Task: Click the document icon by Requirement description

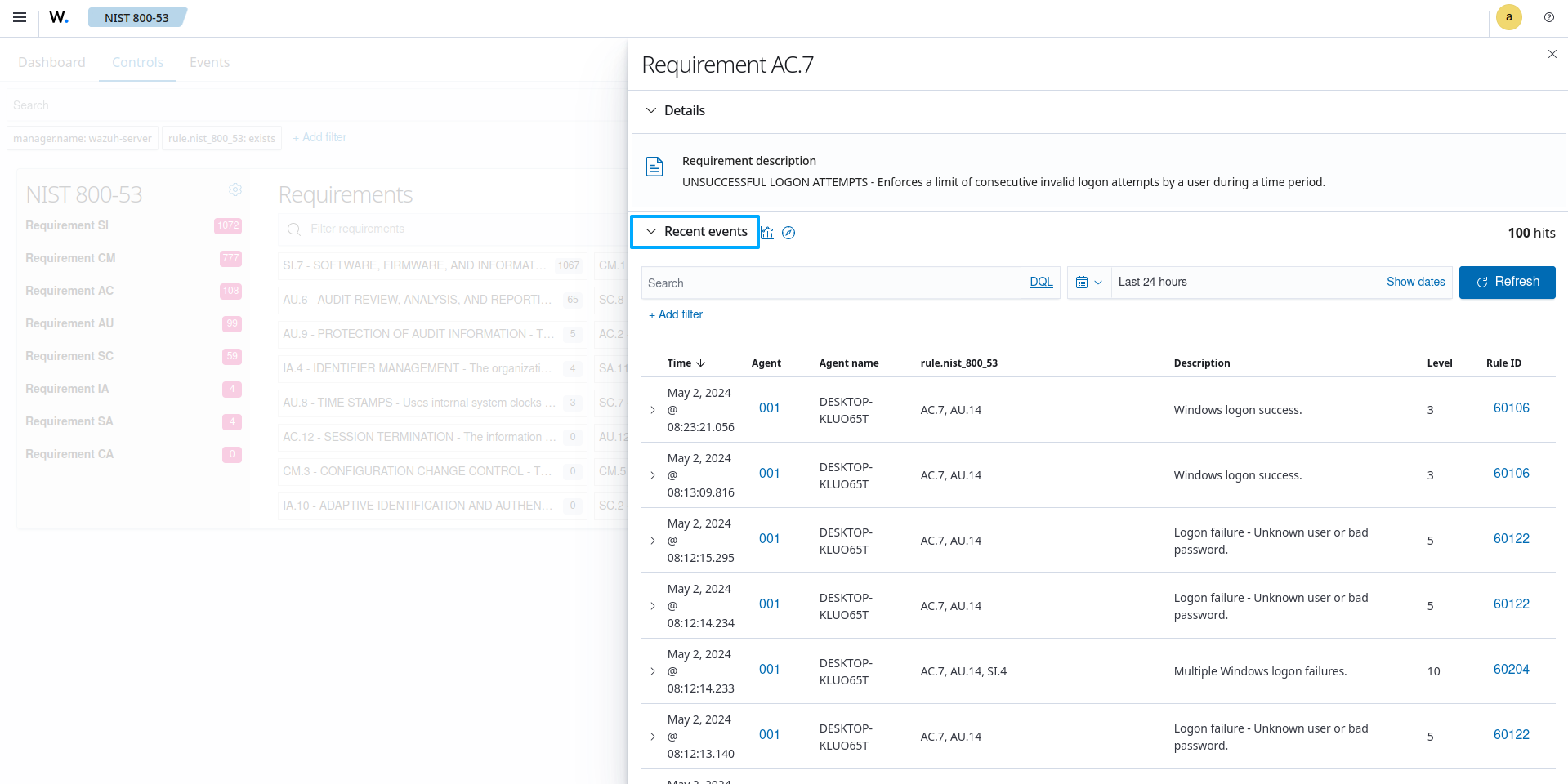Action: [654, 167]
